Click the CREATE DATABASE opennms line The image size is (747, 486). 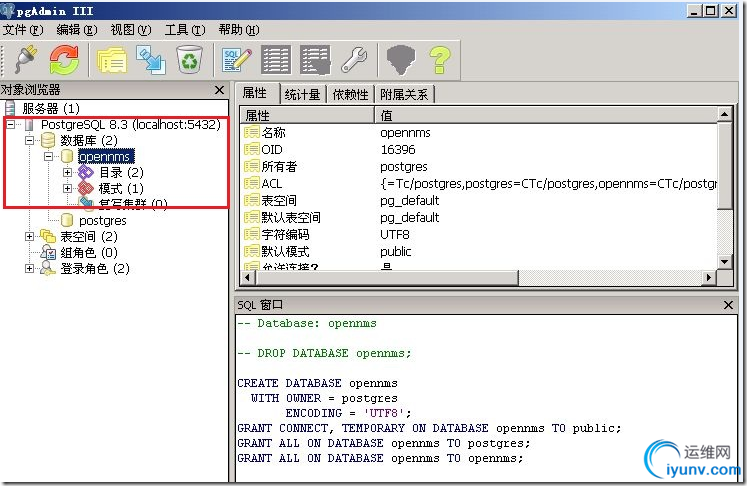[317, 383]
